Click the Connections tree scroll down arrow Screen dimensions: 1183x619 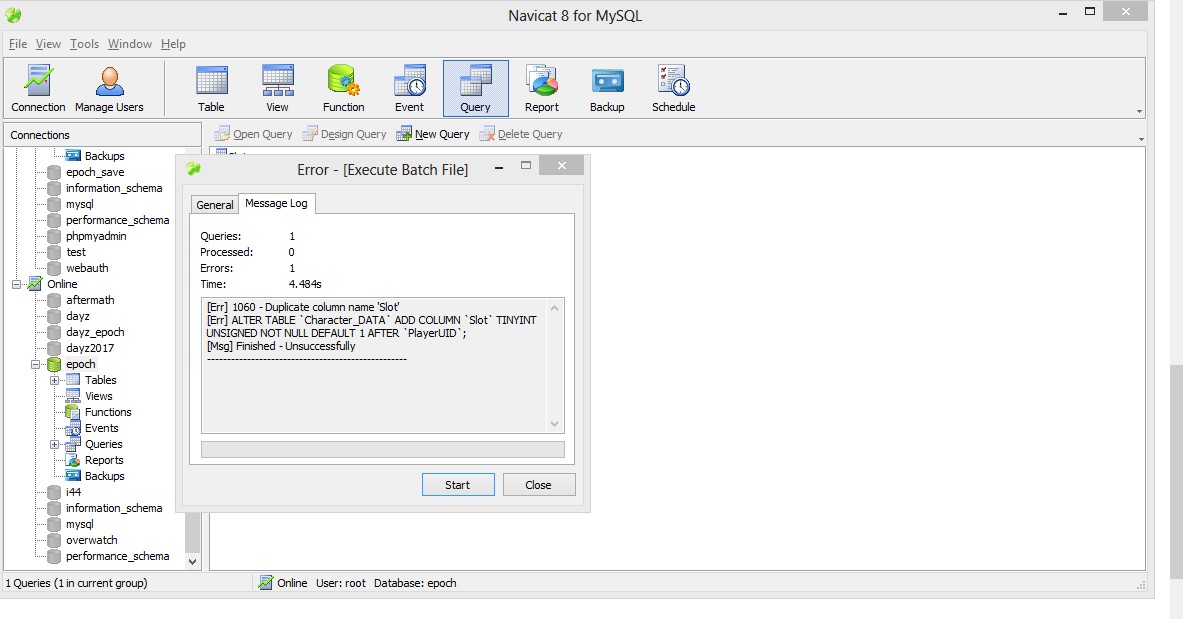[192, 562]
